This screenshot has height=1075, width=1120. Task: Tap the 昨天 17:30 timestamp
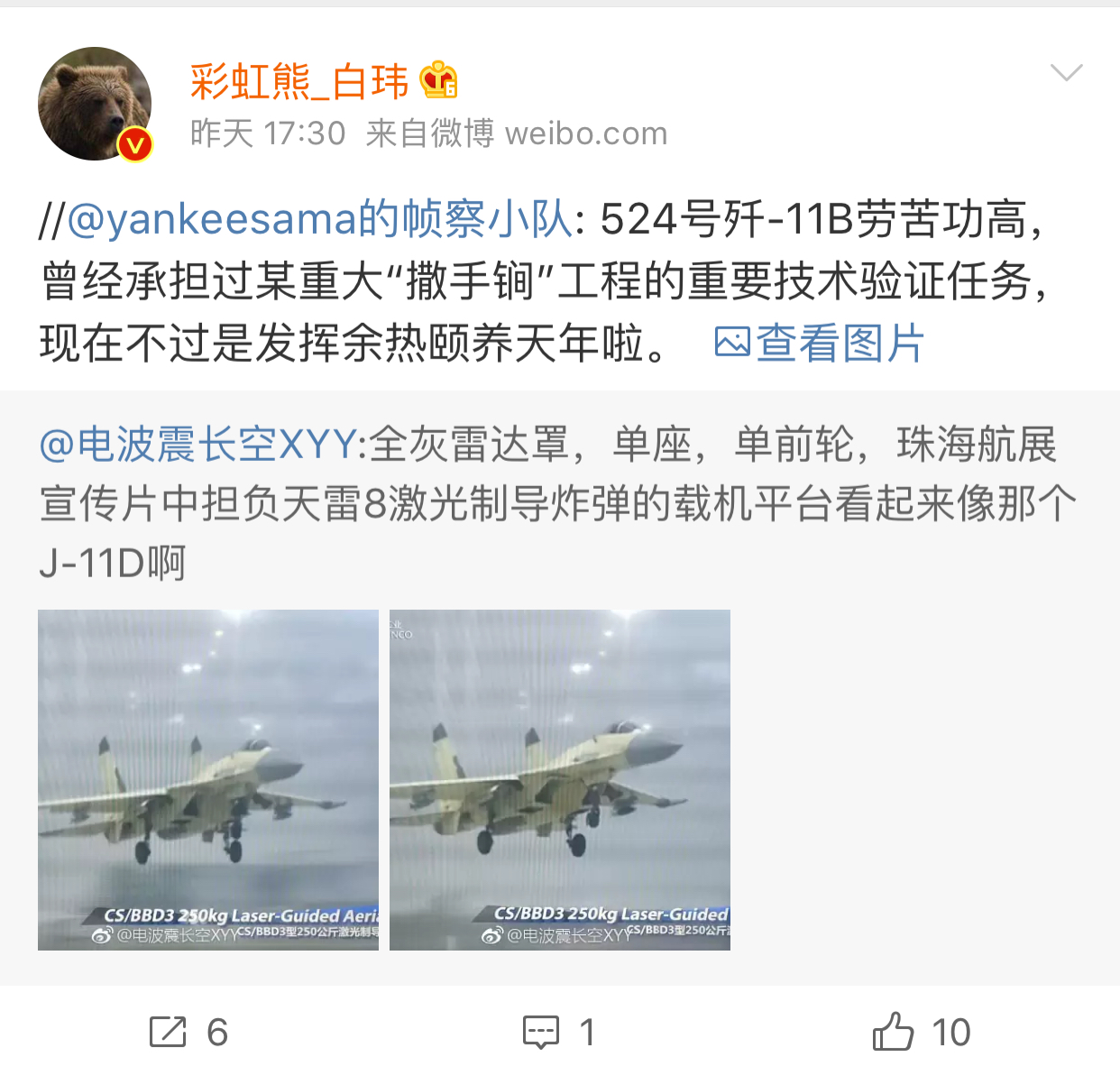[x=268, y=133]
